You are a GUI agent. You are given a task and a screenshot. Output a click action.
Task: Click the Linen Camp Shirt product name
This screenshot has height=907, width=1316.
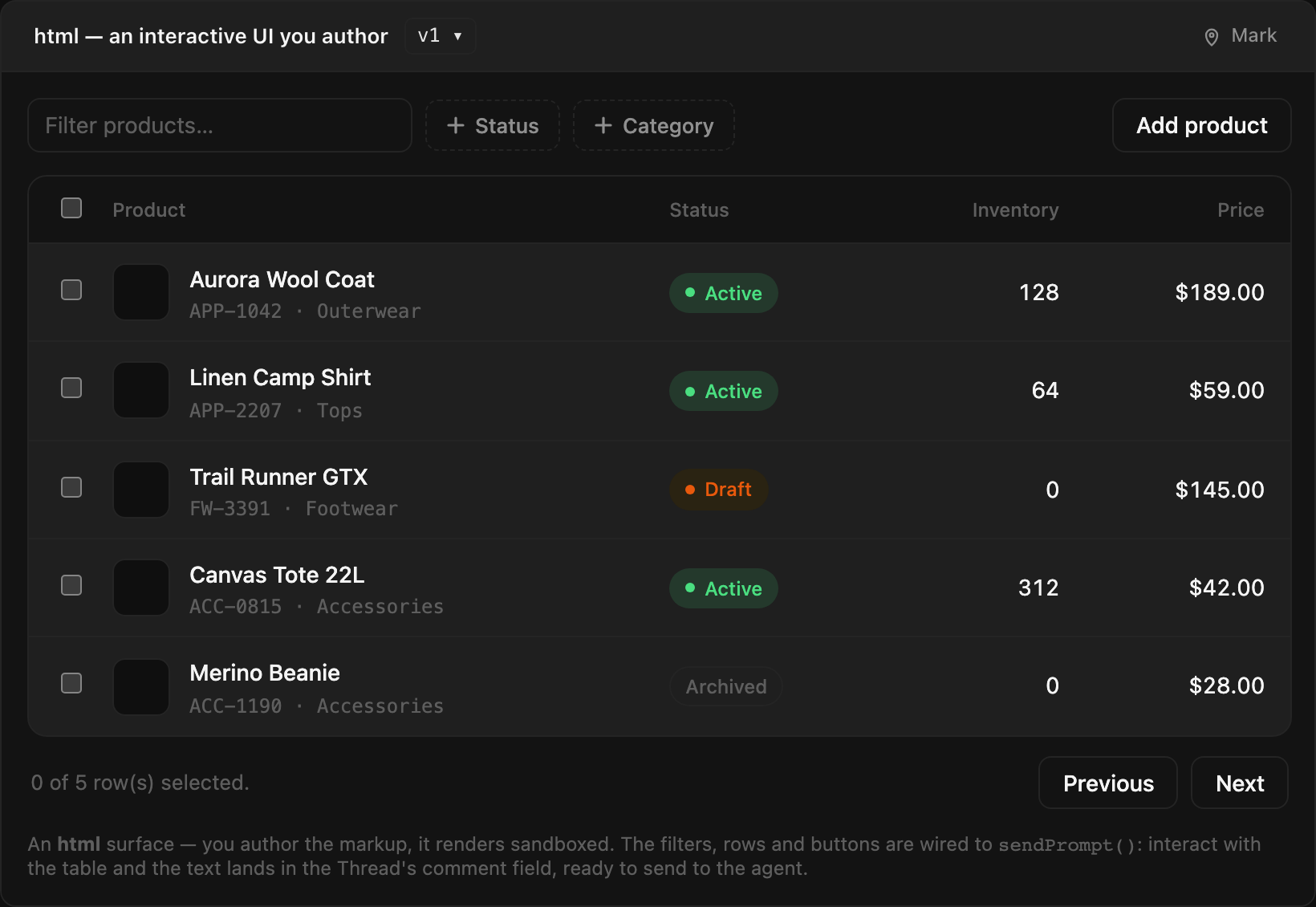point(280,377)
